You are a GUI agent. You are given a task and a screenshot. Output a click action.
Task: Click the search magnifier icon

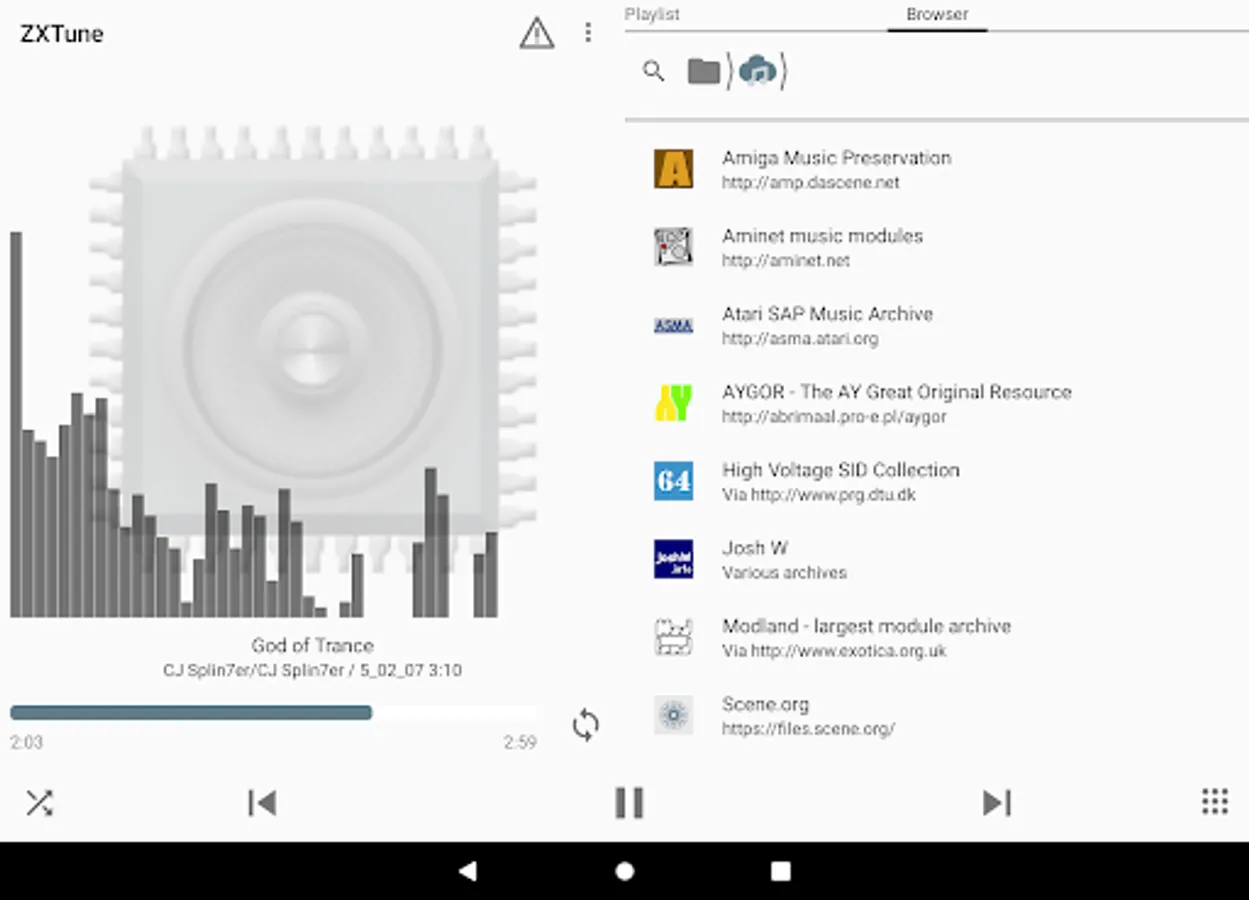click(653, 71)
